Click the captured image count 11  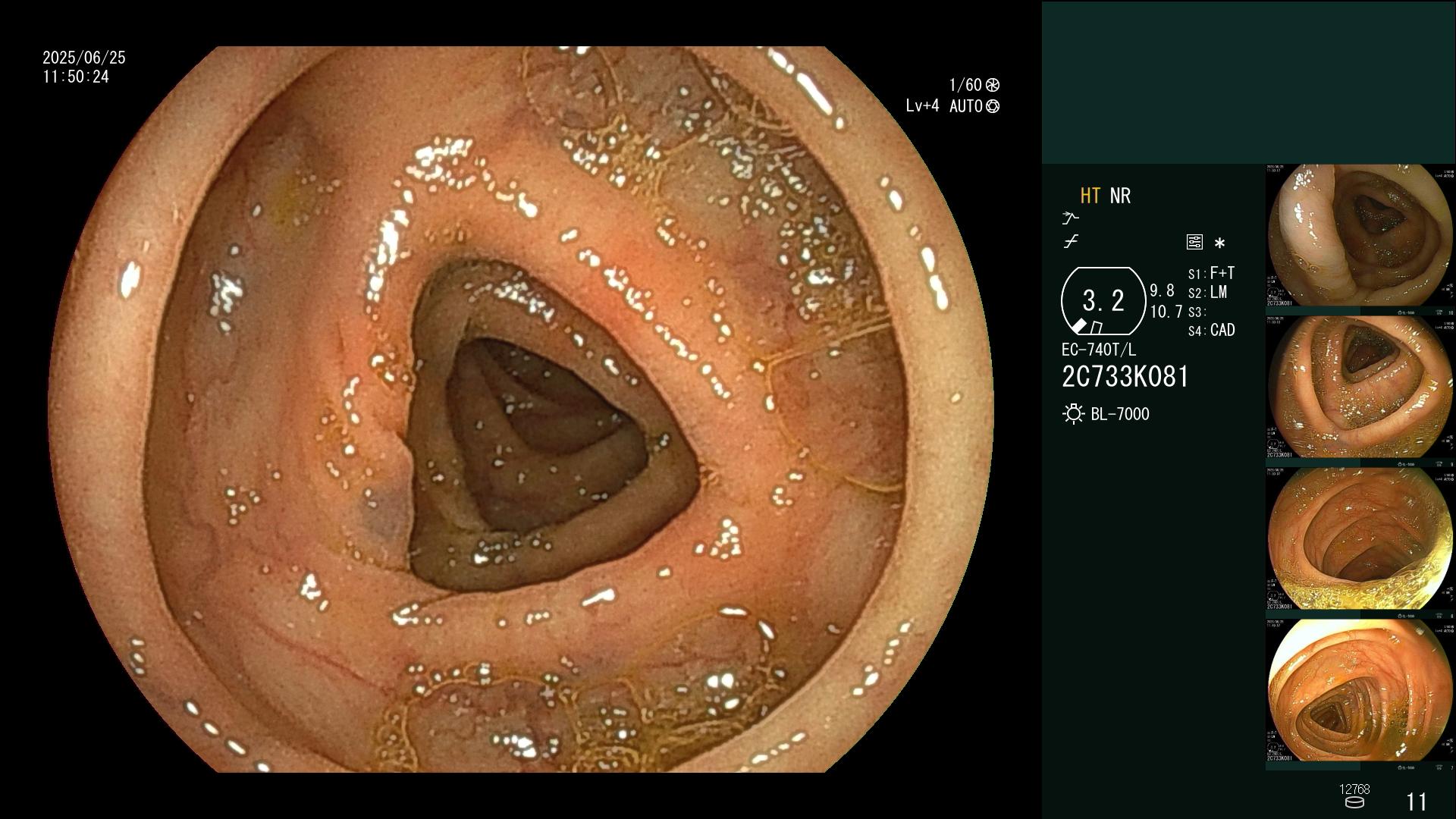click(1417, 802)
